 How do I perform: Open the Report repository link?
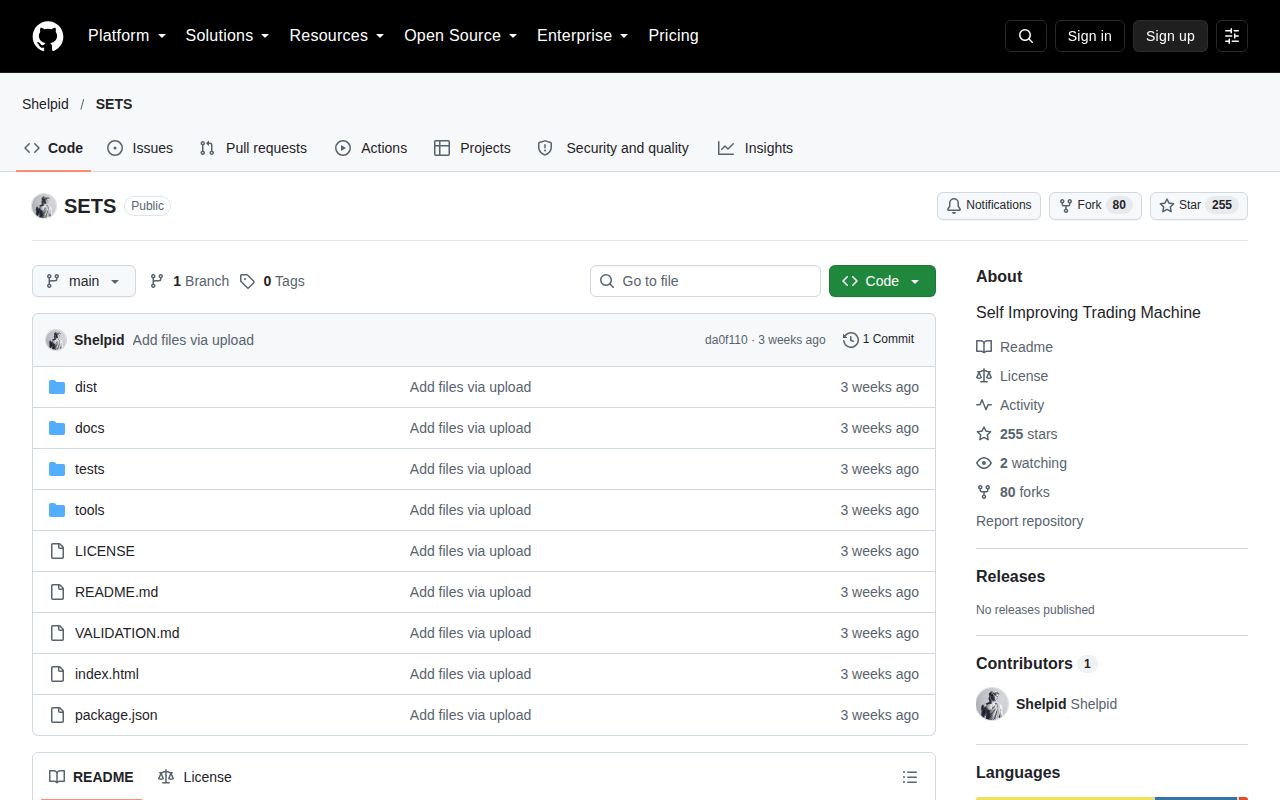(x=1029, y=521)
